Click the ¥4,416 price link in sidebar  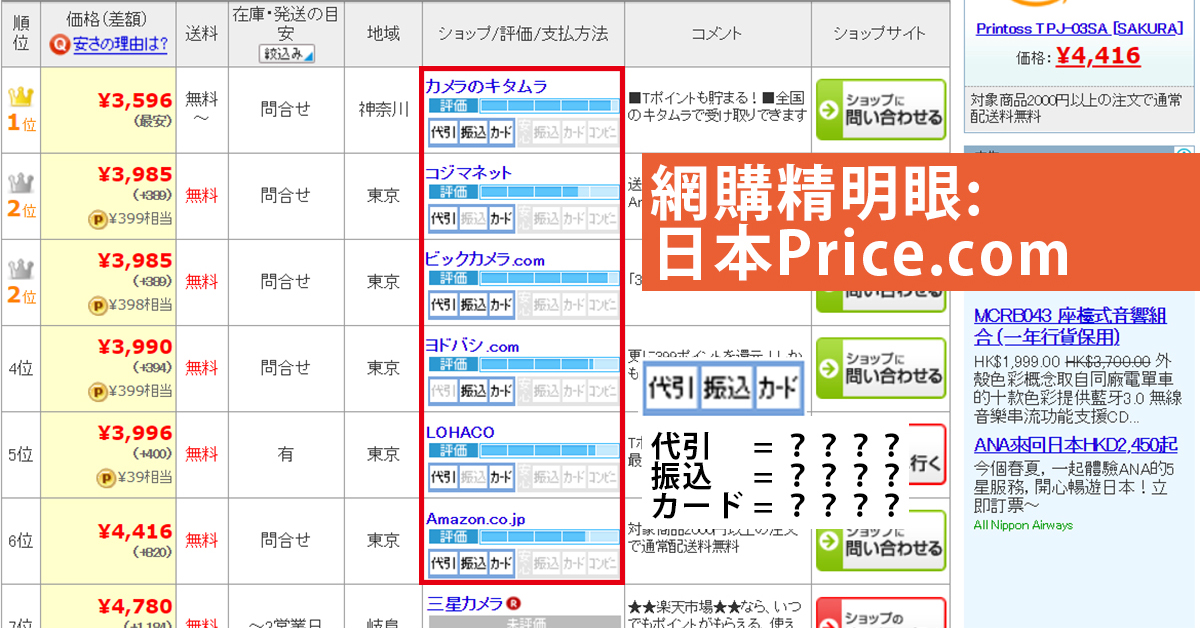[1097, 56]
